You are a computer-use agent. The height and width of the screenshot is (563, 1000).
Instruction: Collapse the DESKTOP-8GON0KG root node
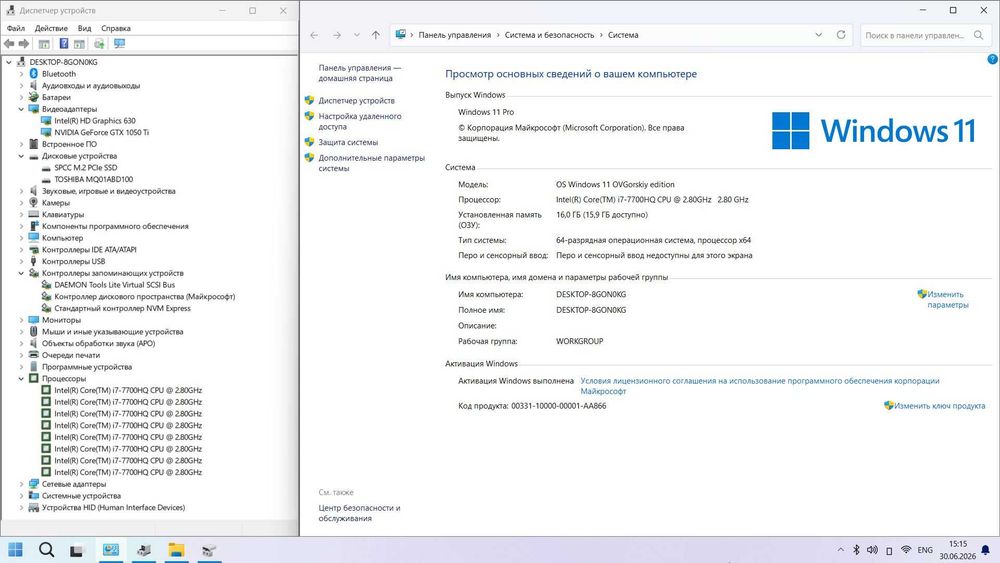(9, 62)
